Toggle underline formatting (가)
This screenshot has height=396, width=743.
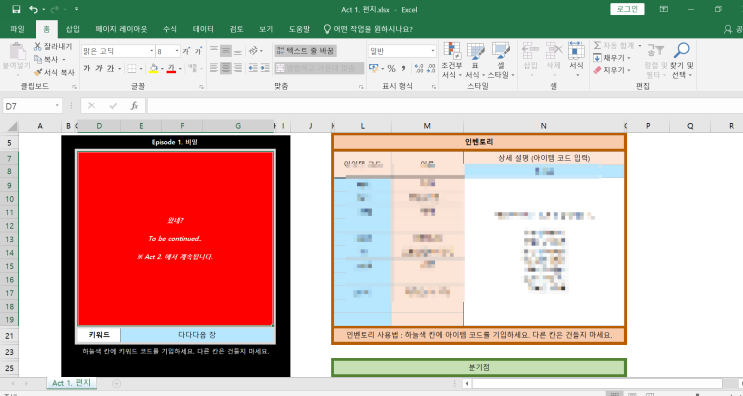pos(110,69)
